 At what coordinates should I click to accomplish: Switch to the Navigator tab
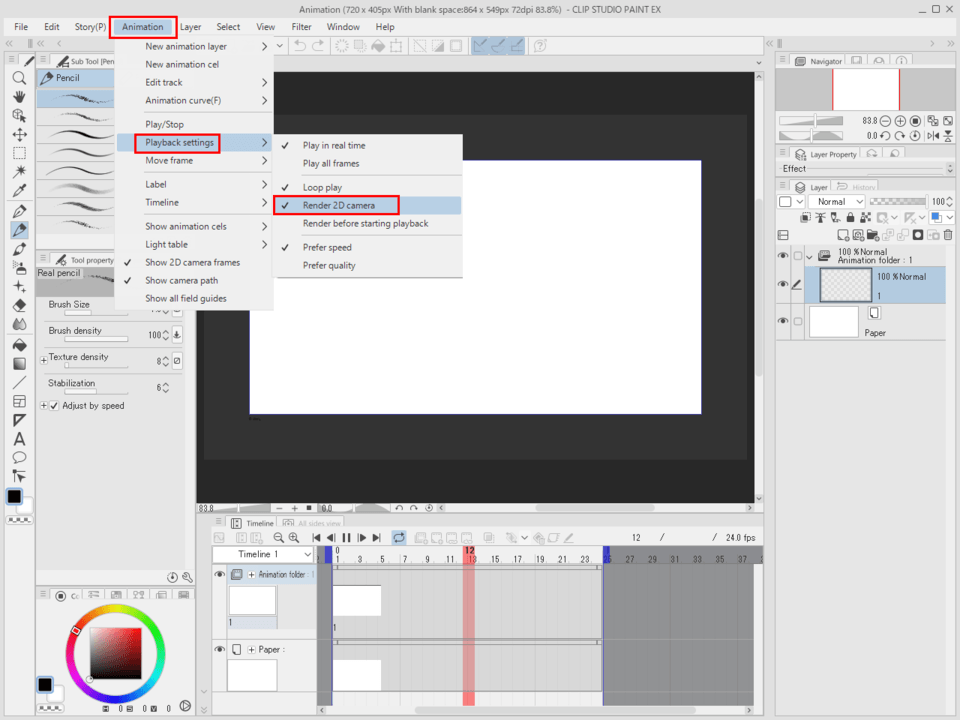(x=819, y=61)
